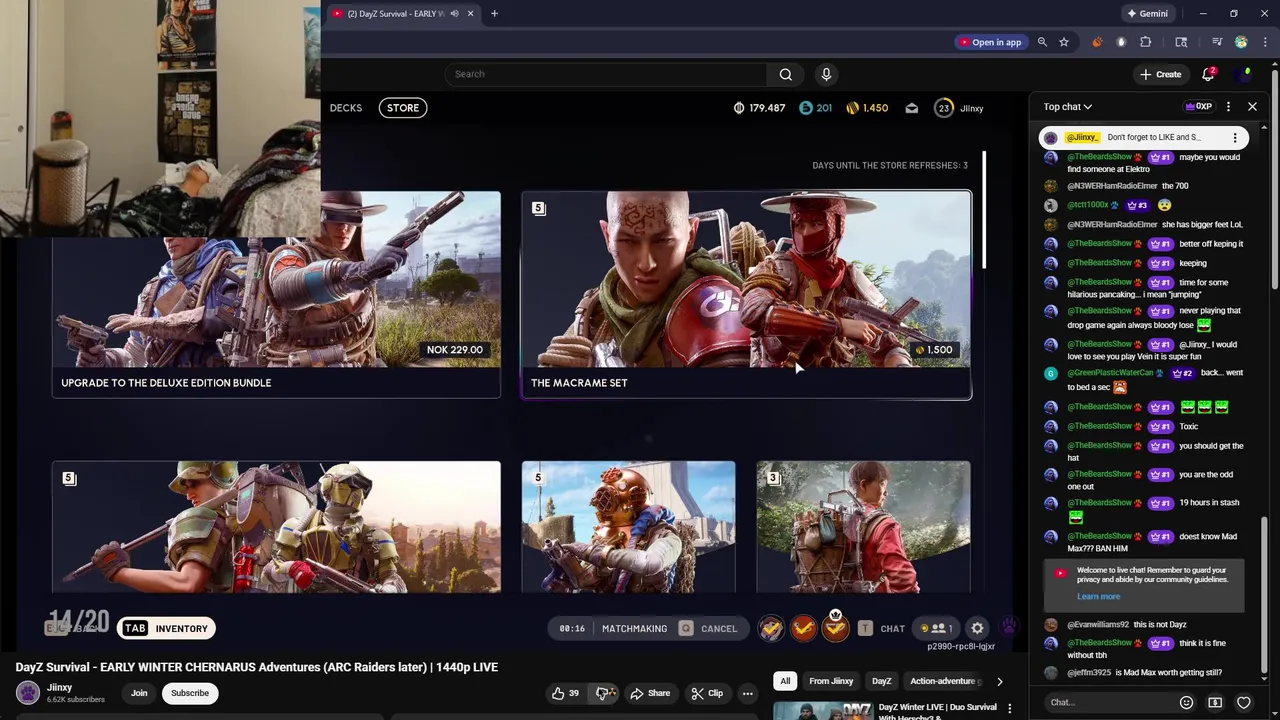Close the live chat panel
The width and height of the screenshot is (1280, 720).
[x=1252, y=106]
